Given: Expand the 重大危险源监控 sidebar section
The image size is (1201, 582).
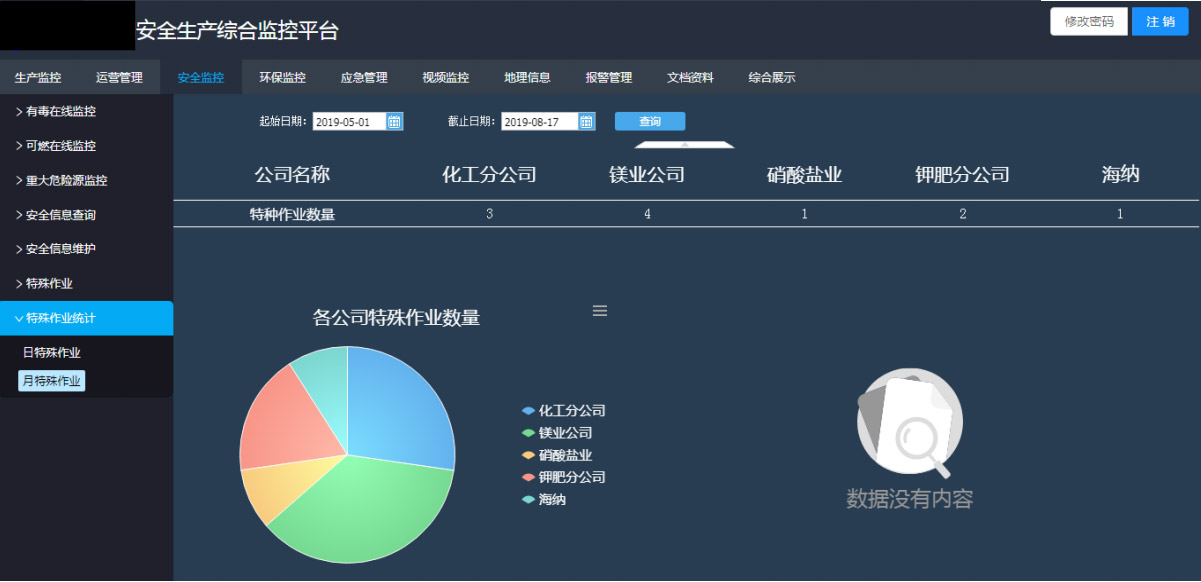Looking at the screenshot, I should [x=66, y=181].
